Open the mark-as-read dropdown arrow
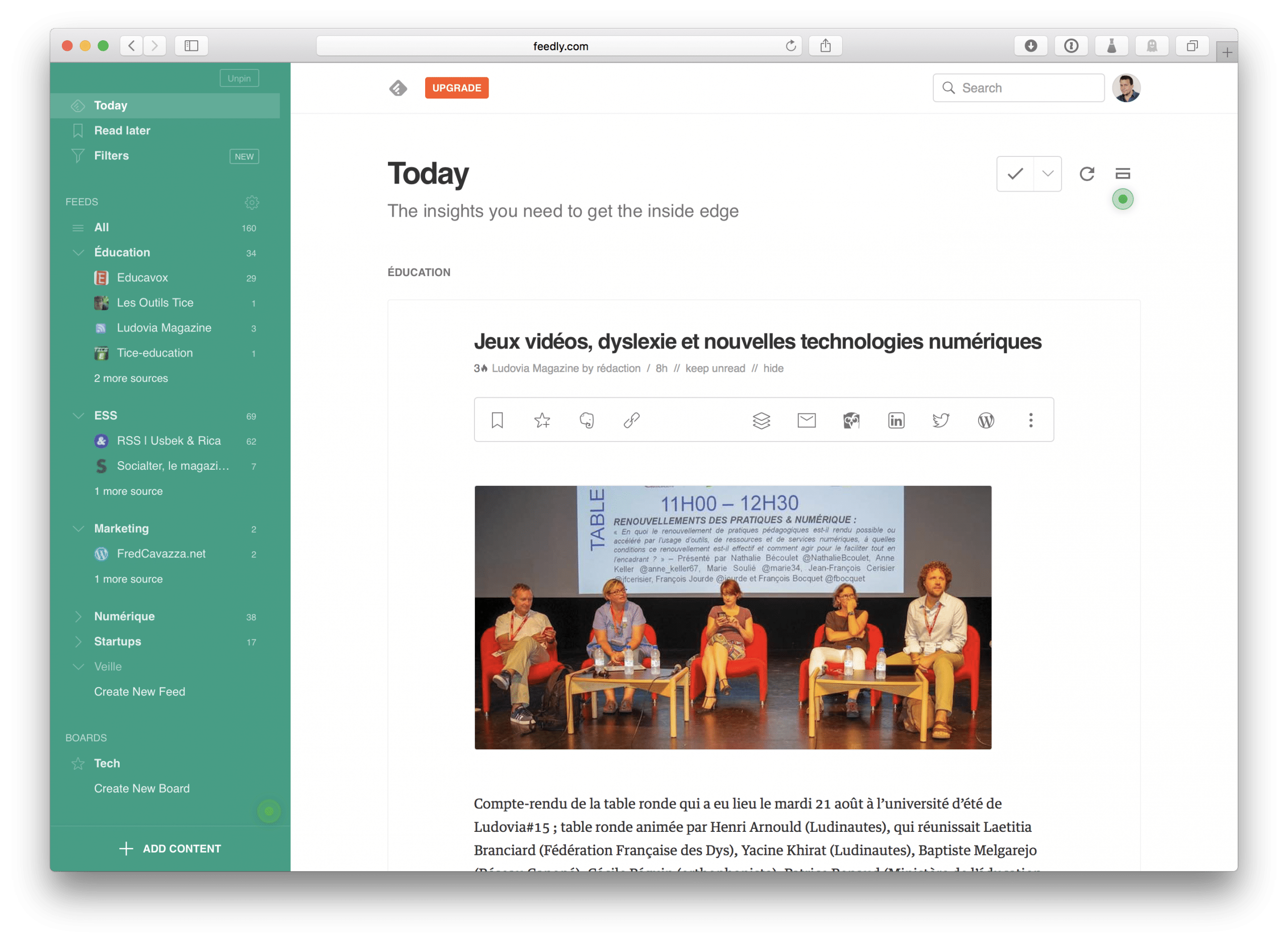 (x=1047, y=174)
